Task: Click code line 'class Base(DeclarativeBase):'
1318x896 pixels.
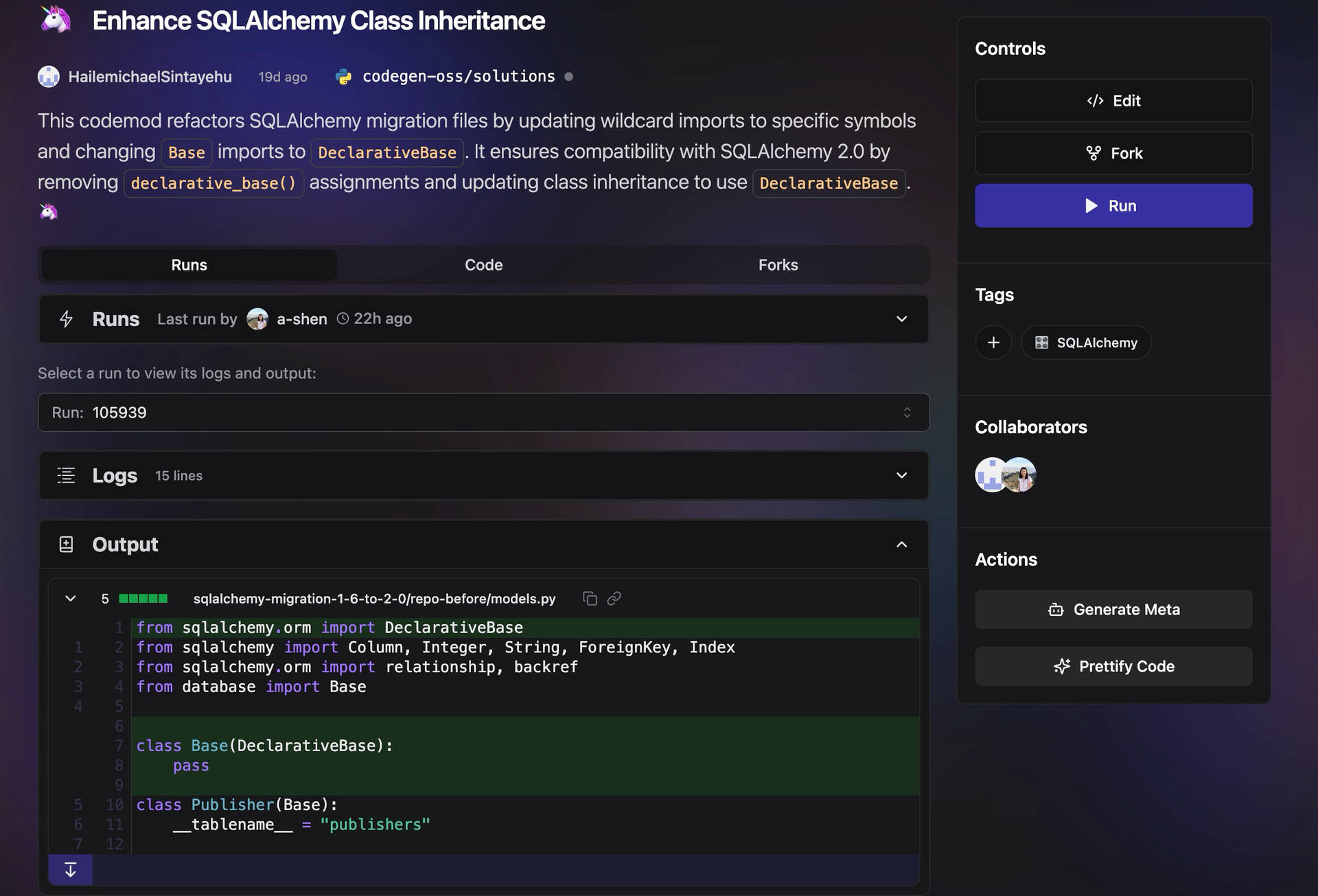Action: pos(264,746)
